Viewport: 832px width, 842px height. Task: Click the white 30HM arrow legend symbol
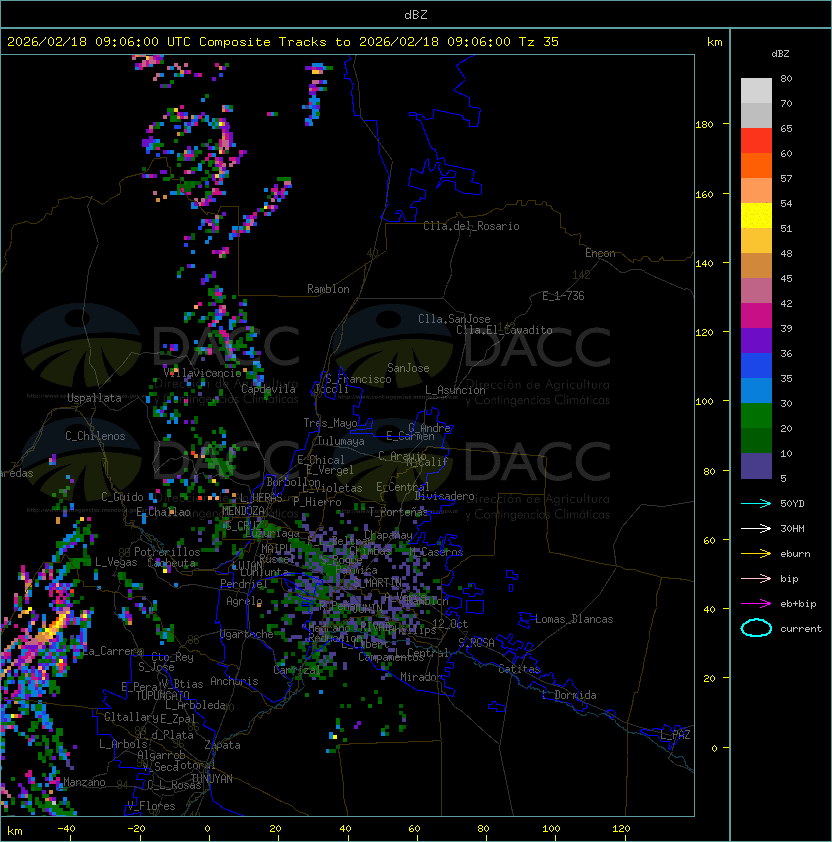click(x=756, y=529)
